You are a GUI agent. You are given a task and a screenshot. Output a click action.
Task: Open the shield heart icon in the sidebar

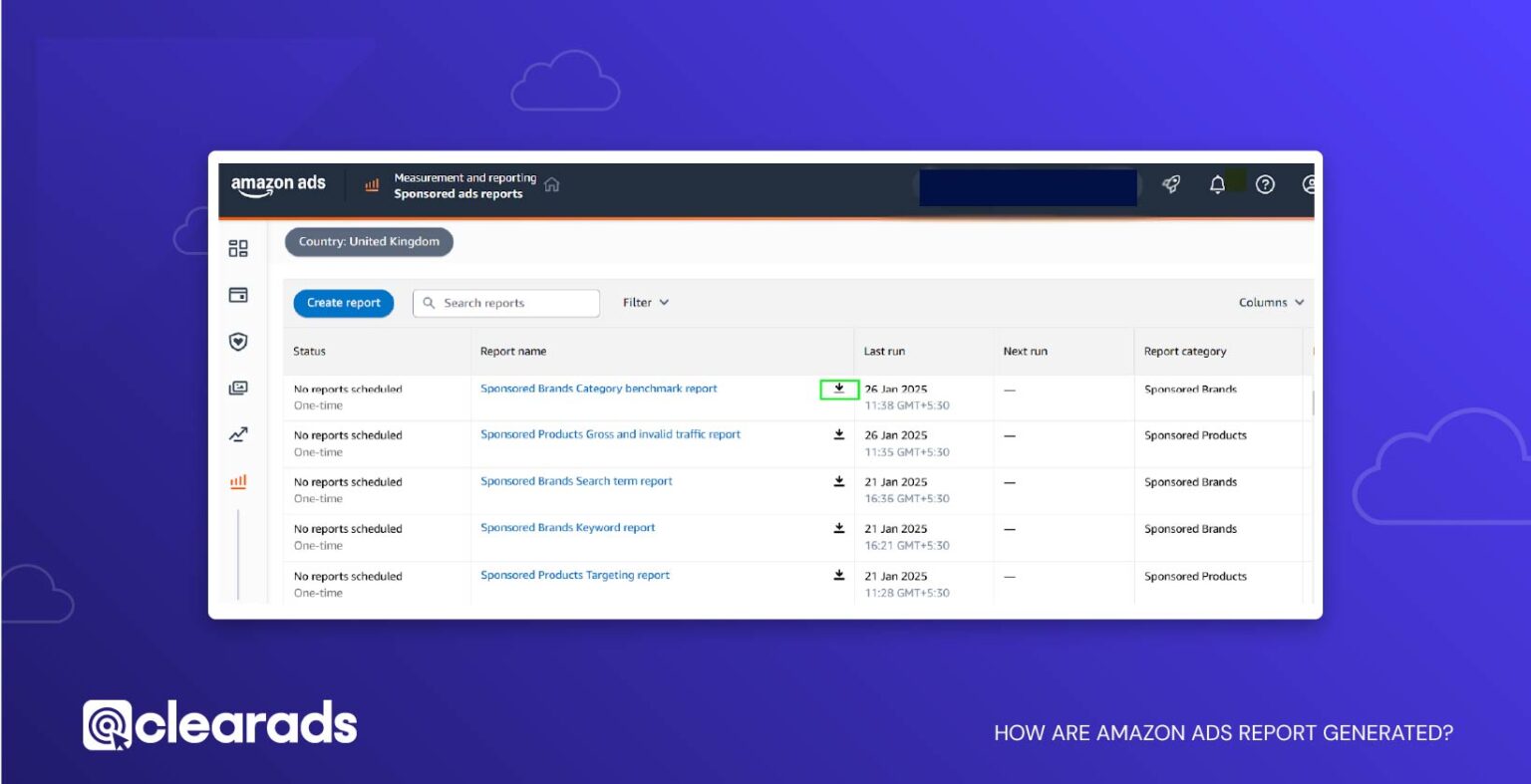pos(238,342)
